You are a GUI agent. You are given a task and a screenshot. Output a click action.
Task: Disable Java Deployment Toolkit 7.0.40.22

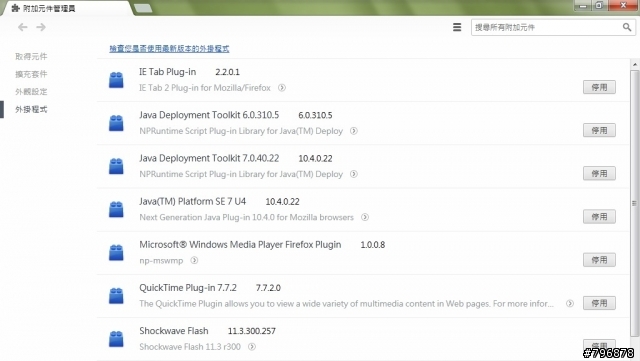click(599, 174)
